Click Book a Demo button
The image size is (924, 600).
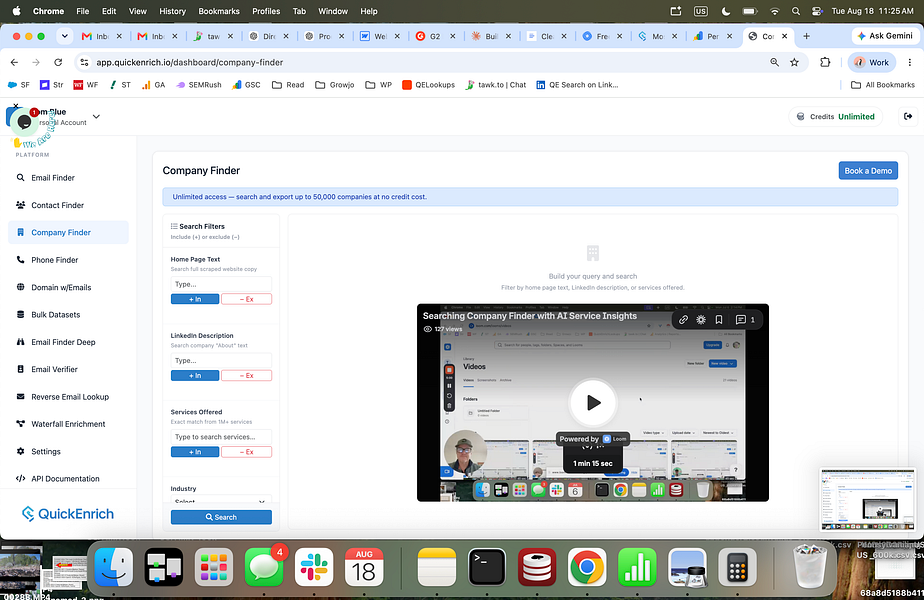click(x=868, y=170)
